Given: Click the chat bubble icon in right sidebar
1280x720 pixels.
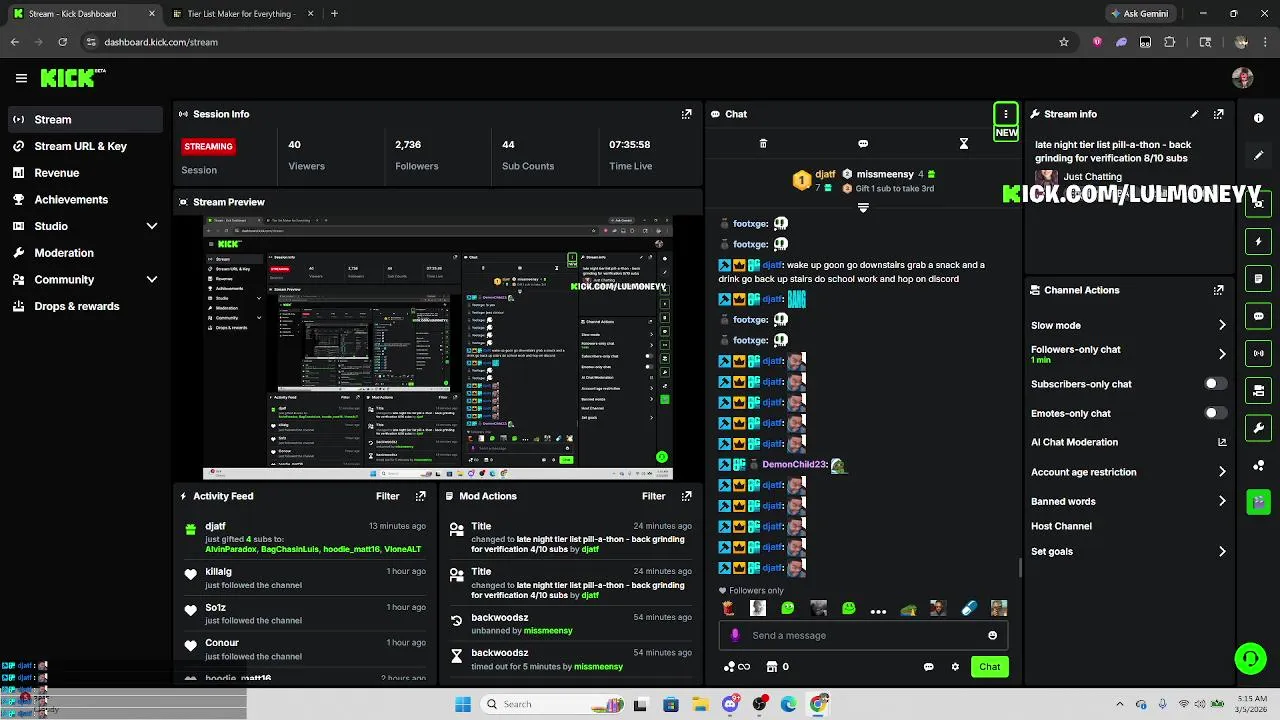Looking at the screenshot, I should (1259, 316).
